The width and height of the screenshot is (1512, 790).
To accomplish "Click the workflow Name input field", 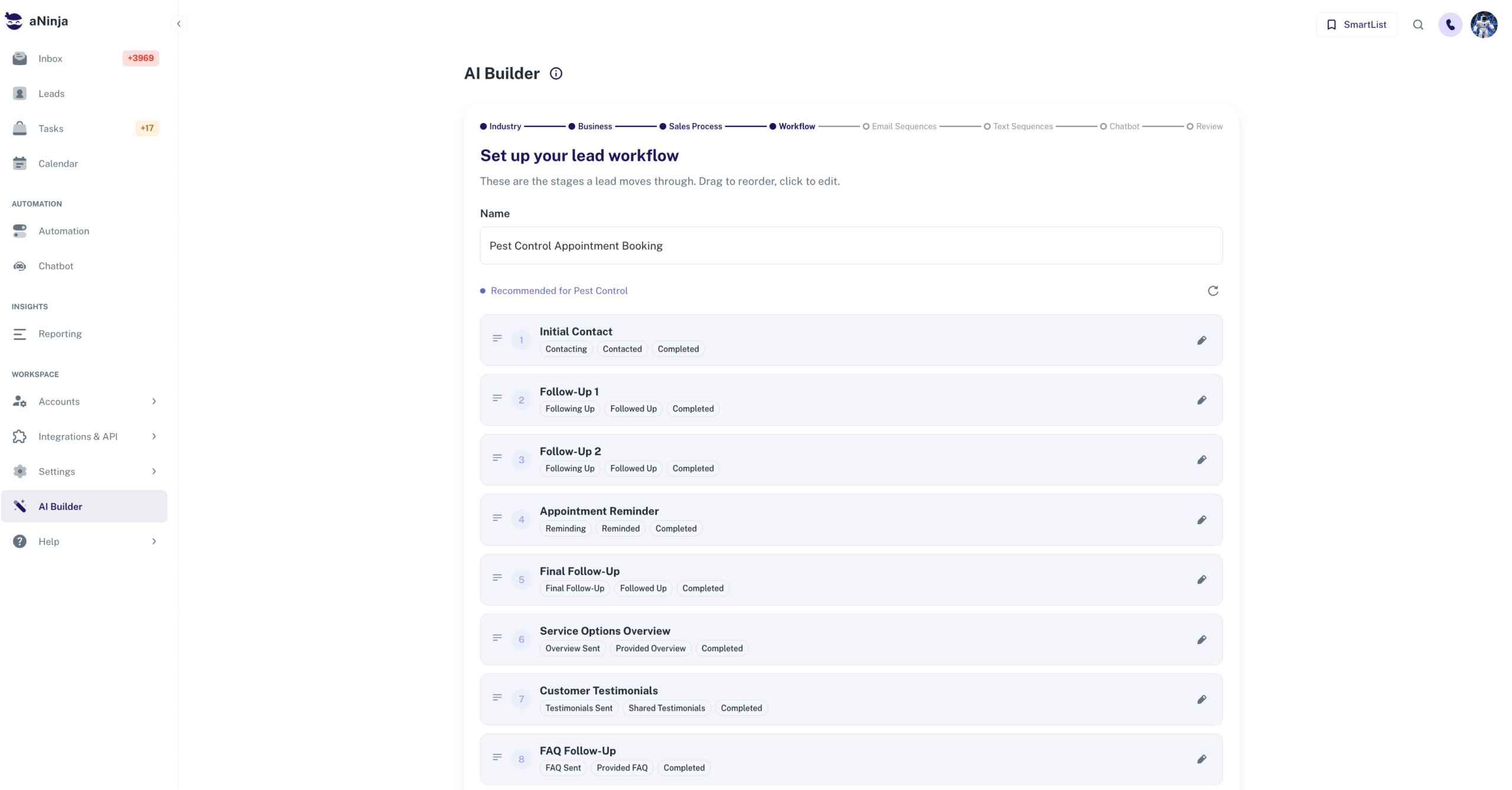I will coord(850,246).
